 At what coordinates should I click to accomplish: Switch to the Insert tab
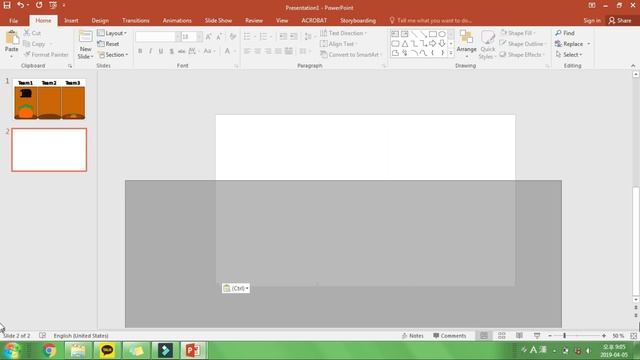click(x=71, y=20)
